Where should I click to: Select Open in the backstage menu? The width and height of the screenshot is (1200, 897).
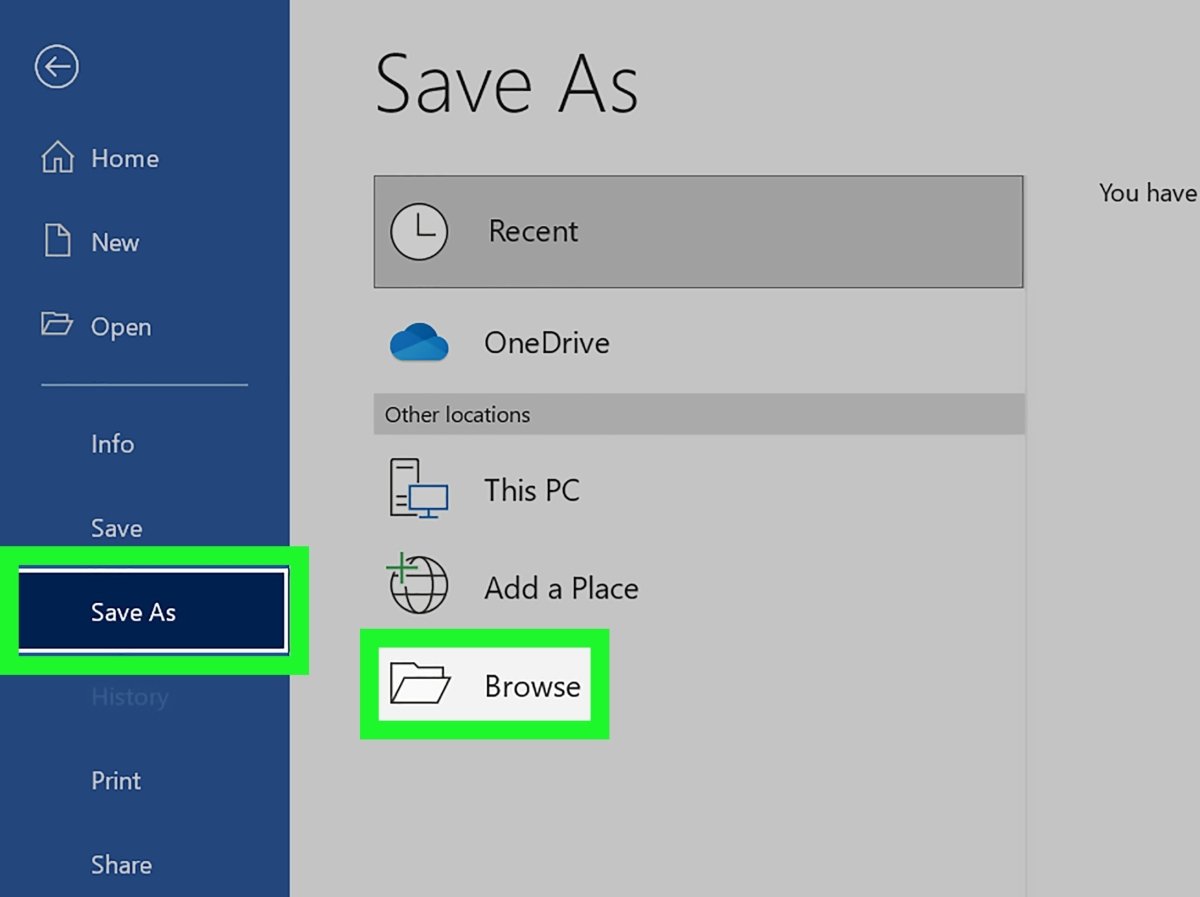(x=121, y=327)
